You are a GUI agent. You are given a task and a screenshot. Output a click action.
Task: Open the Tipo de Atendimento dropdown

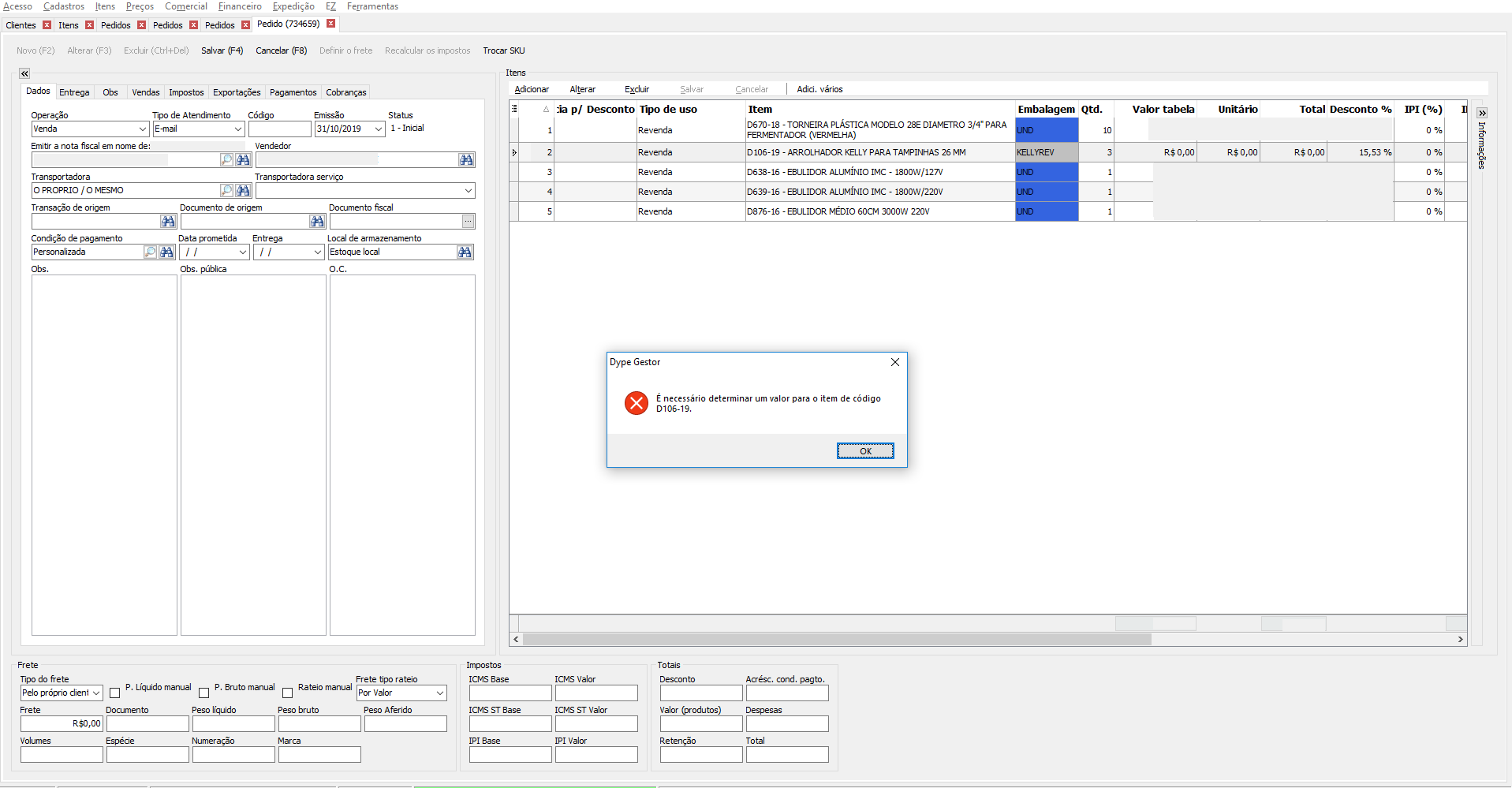click(x=238, y=129)
